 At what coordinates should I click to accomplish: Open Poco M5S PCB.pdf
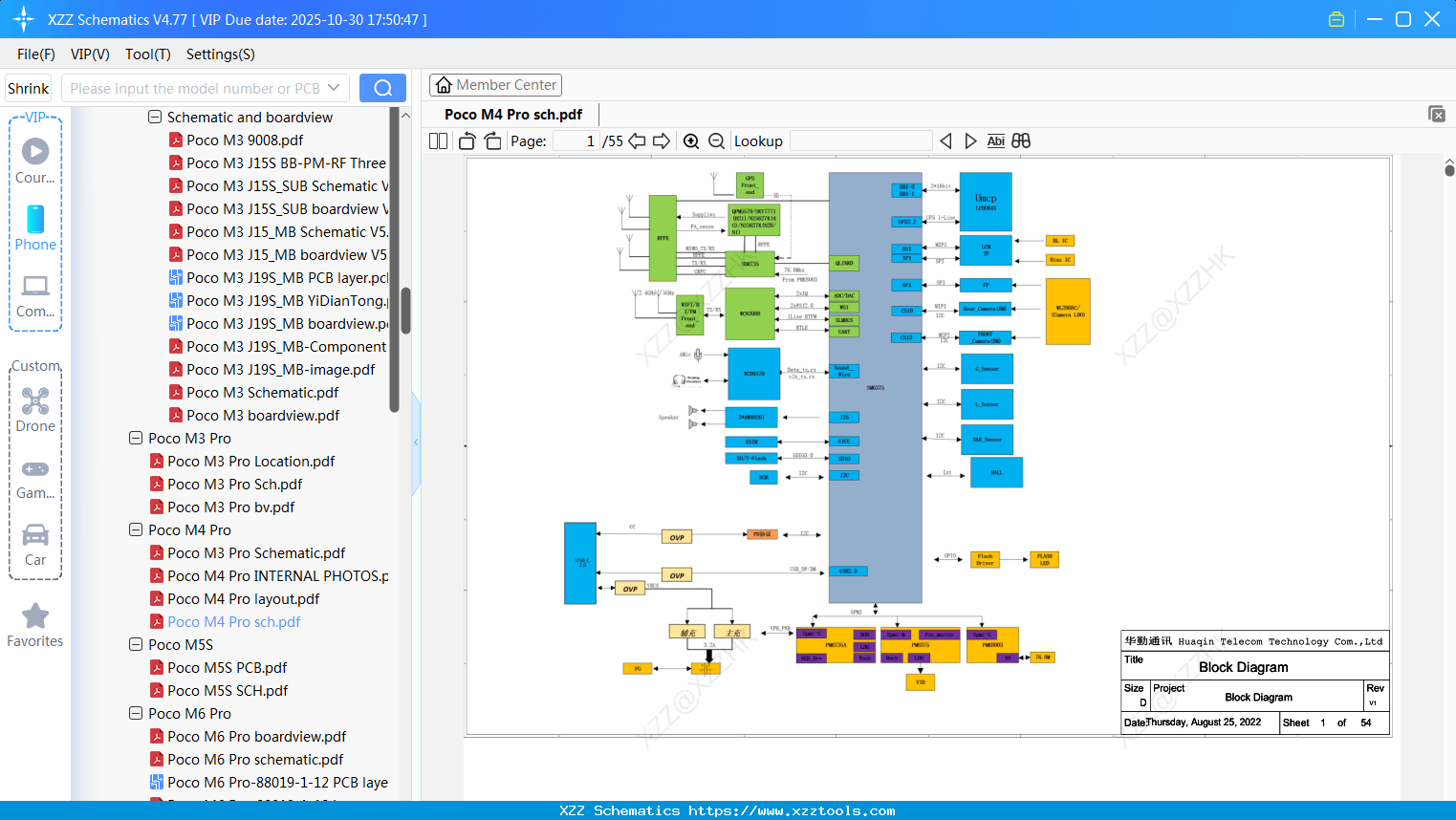tap(227, 668)
